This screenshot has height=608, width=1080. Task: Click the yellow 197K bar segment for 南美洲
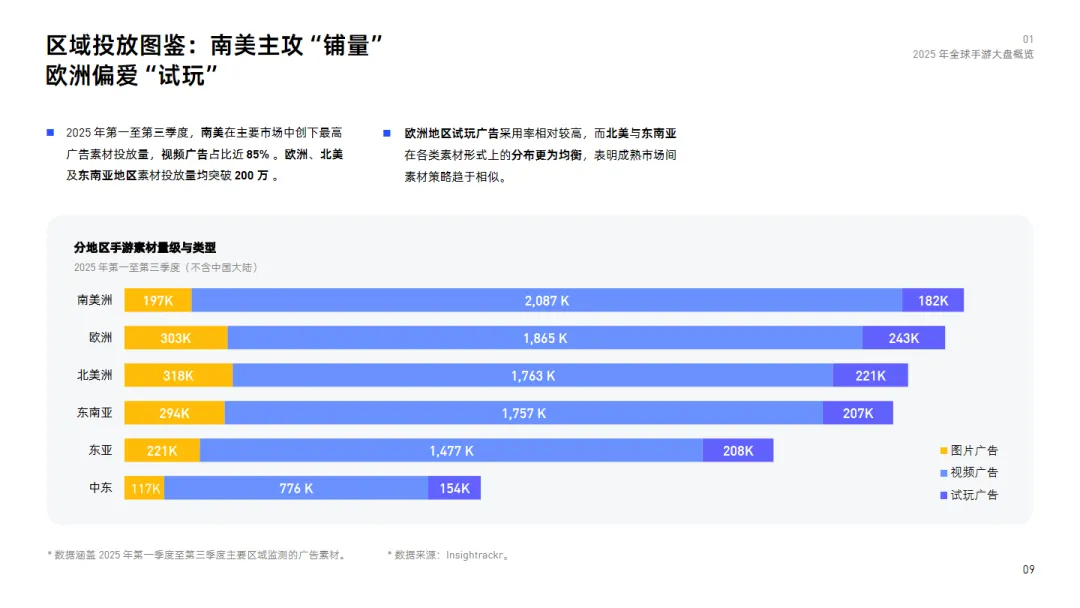[158, 300]
